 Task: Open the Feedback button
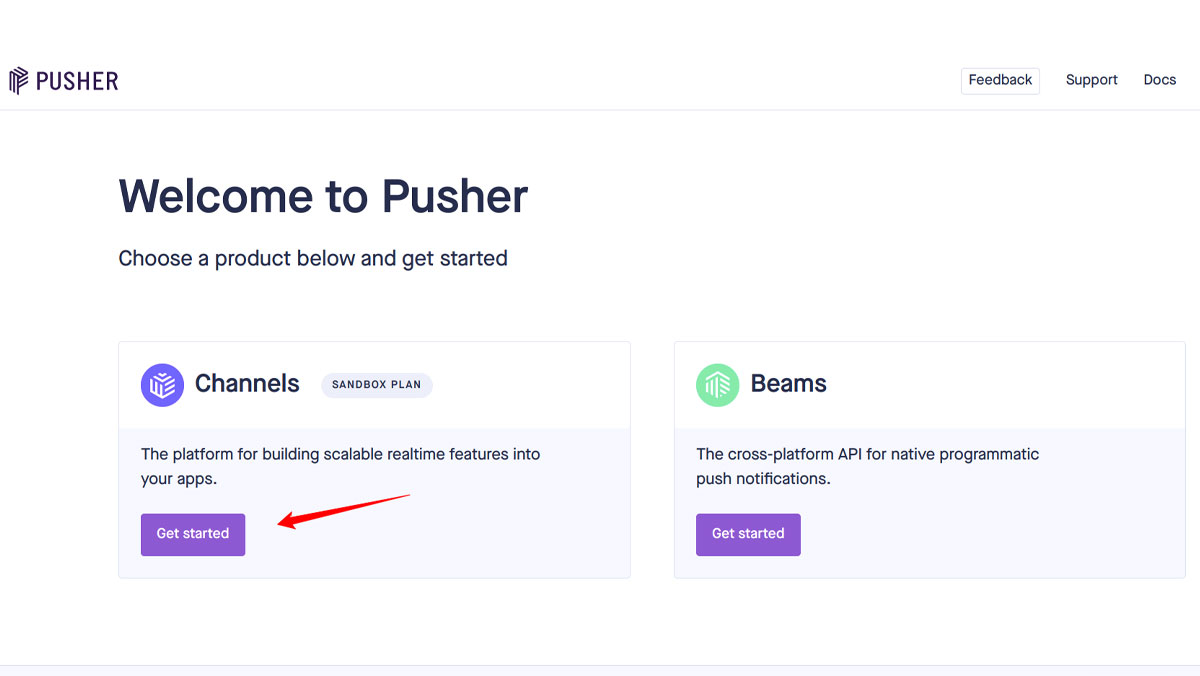(1000, 80)
